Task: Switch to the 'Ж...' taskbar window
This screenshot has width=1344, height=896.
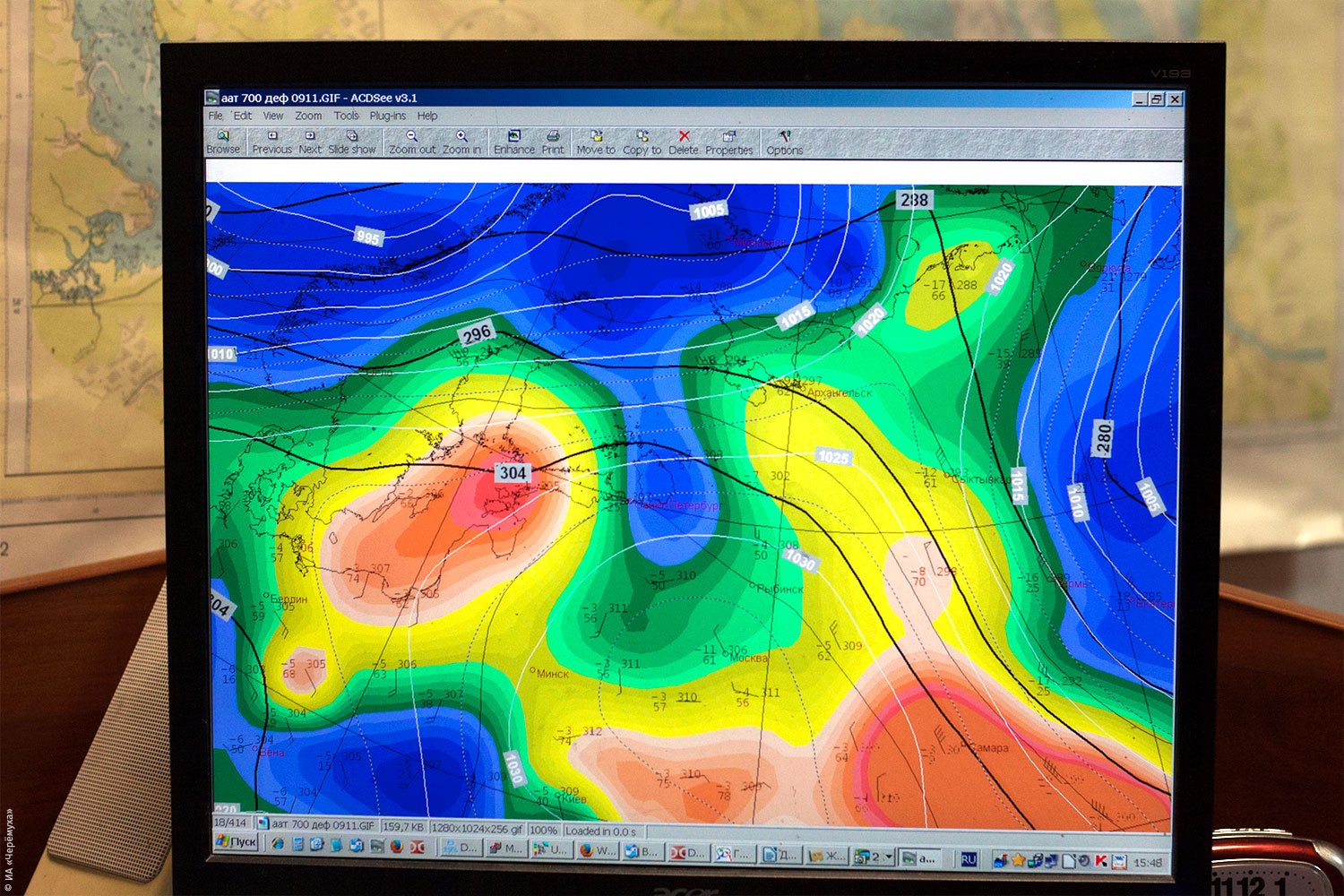Action: (827, 856)
